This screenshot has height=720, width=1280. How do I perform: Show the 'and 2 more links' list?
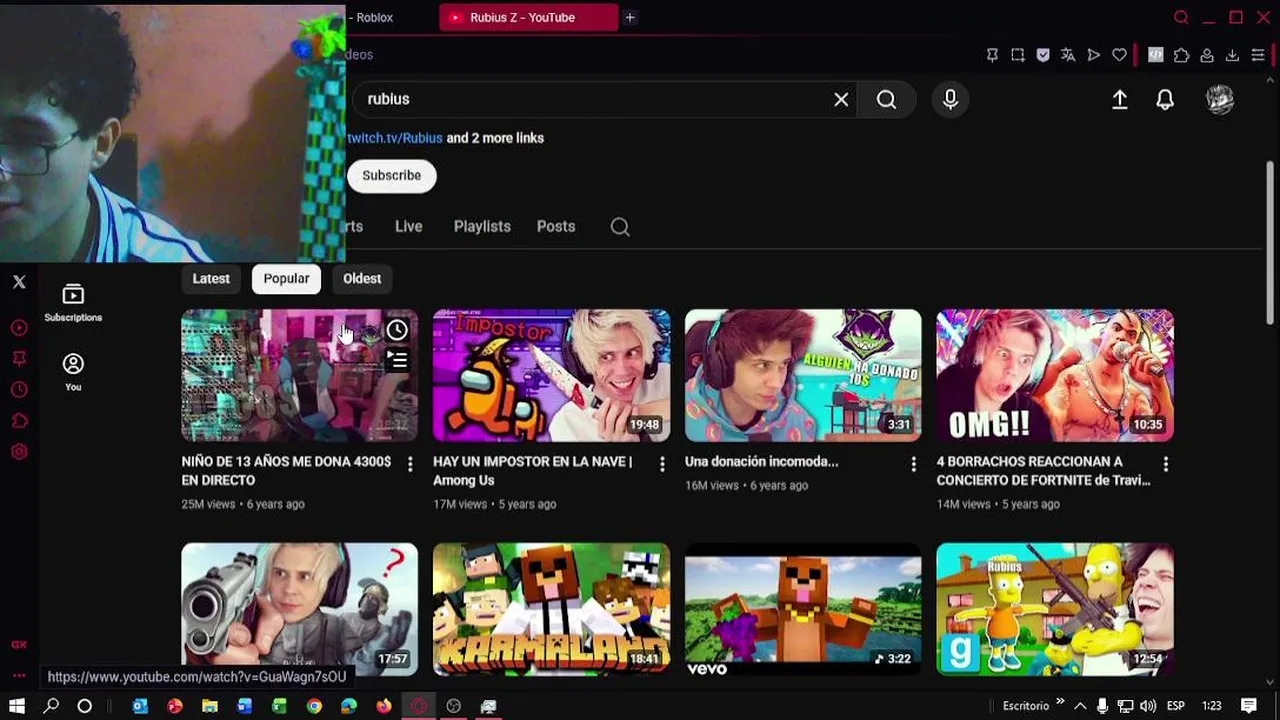coord(495,138)
